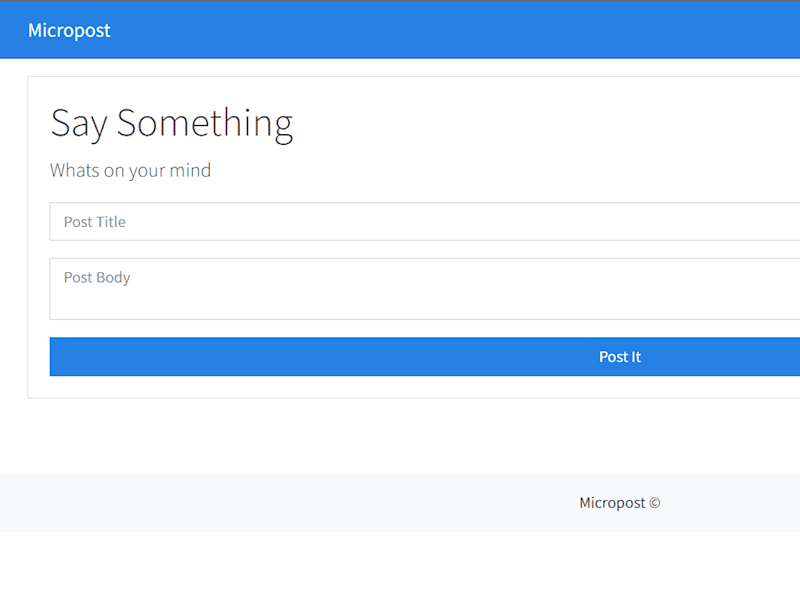Click the white space below the footer
Image resolution: width=800 pixels, height=600 pixels.
click(400, 565)
